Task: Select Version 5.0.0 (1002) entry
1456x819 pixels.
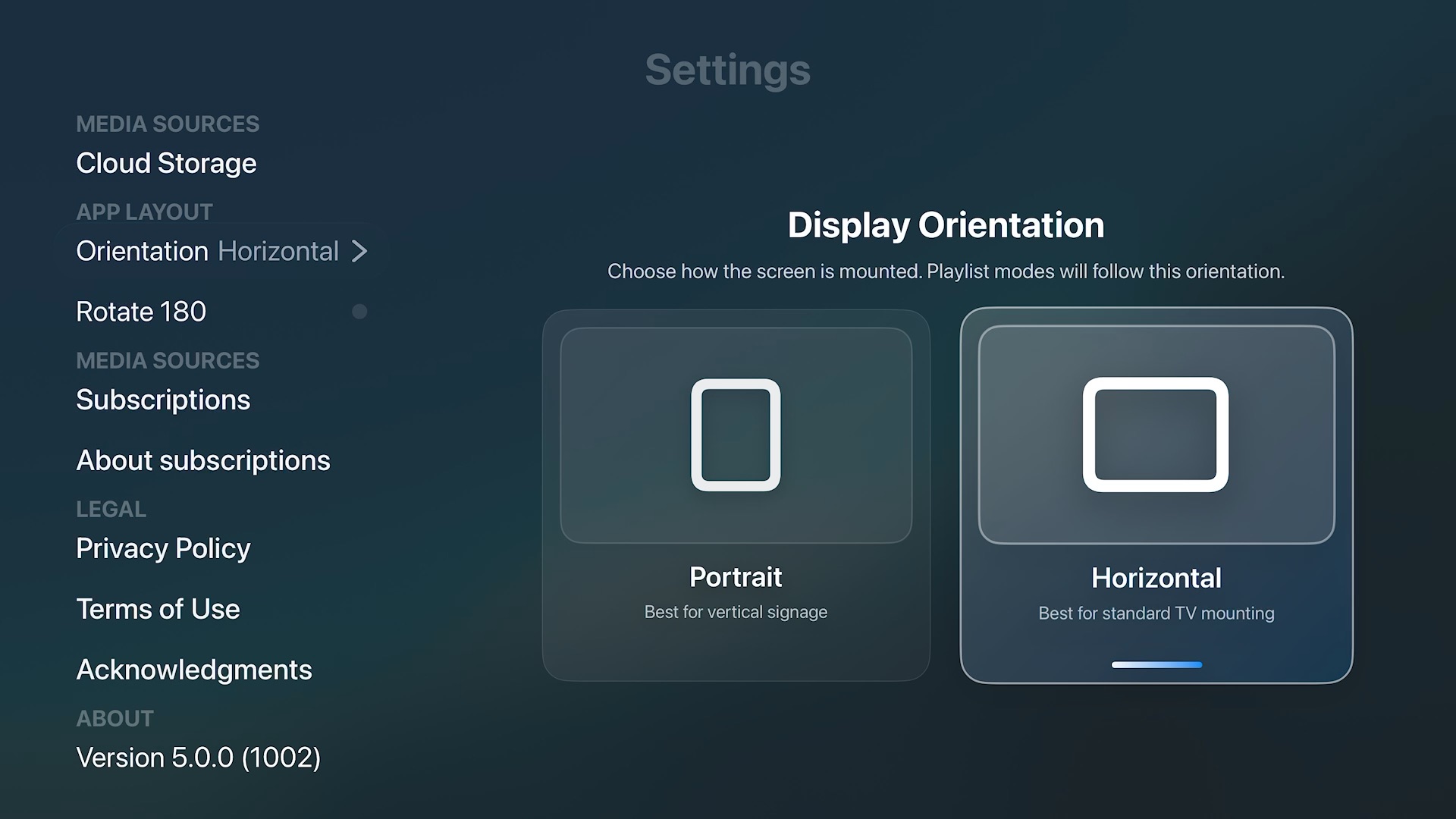Action: (x=199, y=758)
